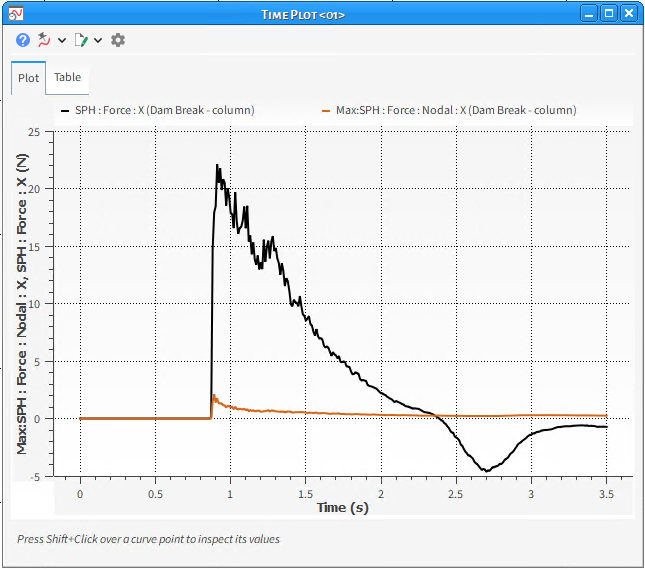Viewport: 645px width, 569px height.
Task: Select the black curve's minimum near 2.7 s
Action: [486, 471]
